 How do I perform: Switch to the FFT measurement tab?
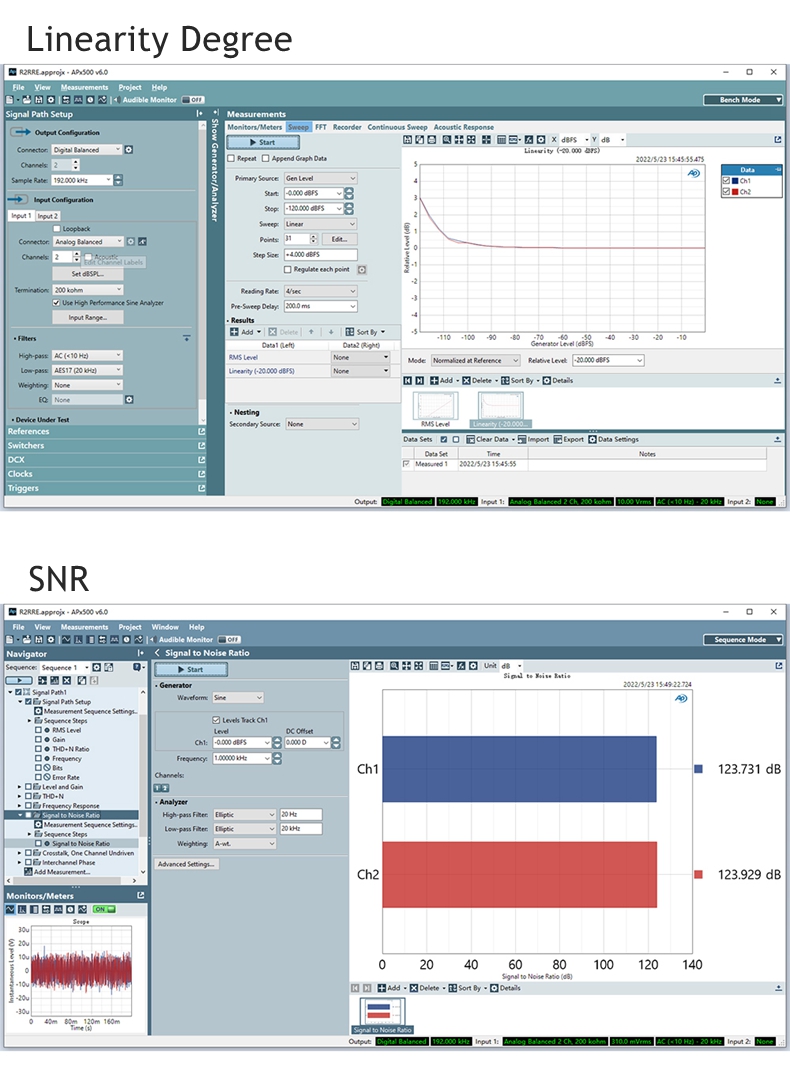321,127
